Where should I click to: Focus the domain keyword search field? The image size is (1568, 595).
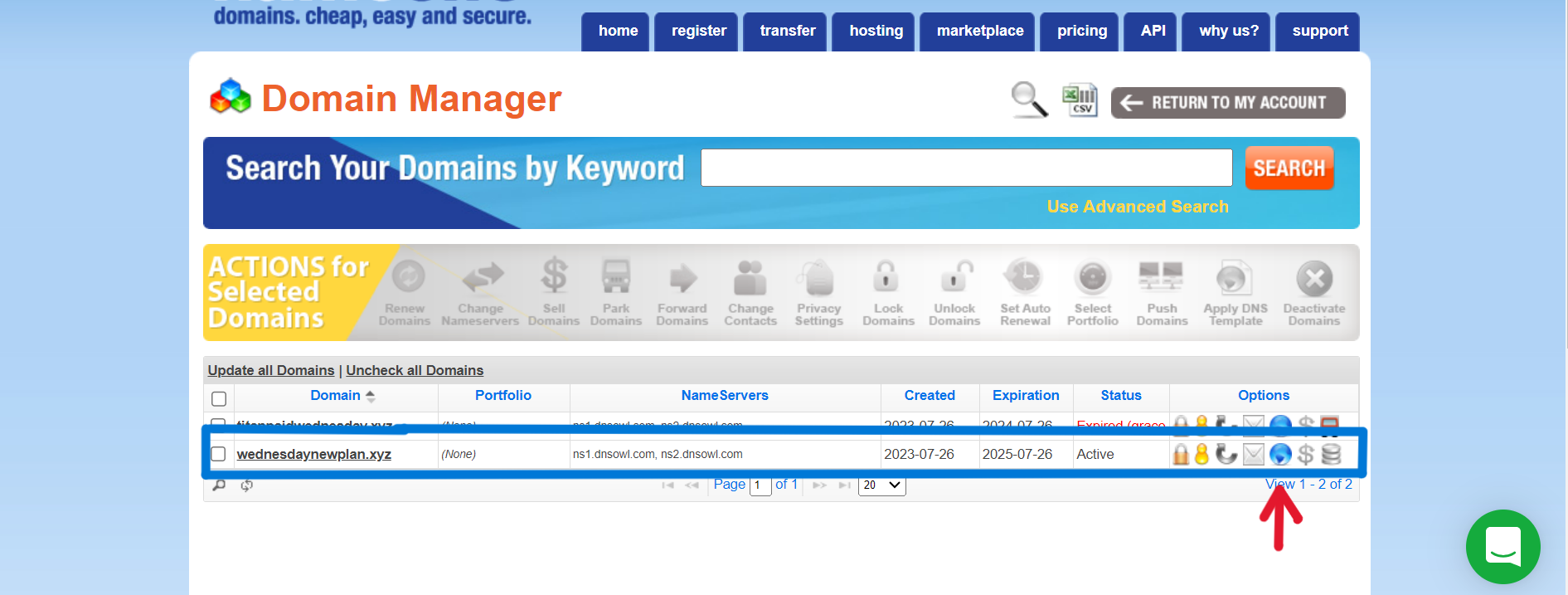967,168
